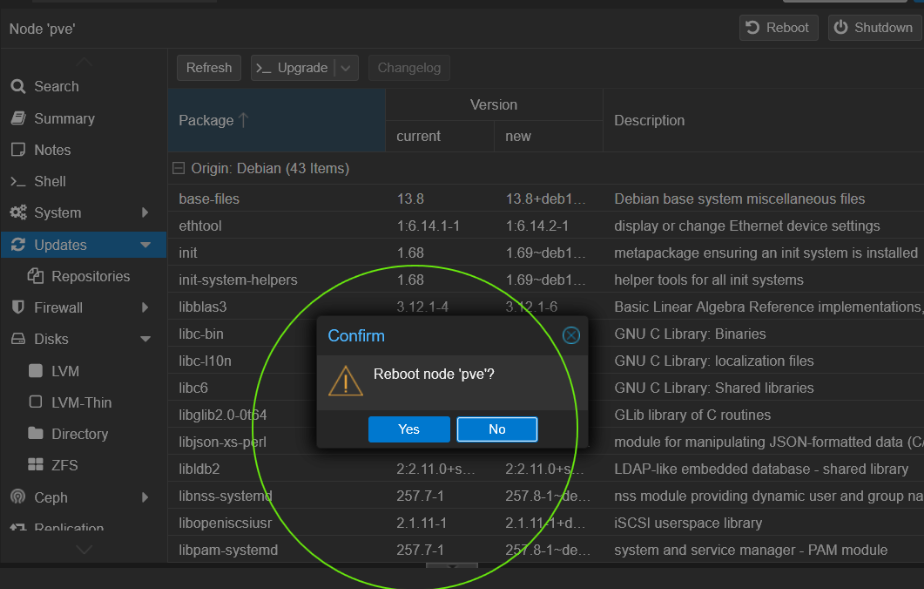Select the ethtool package row
The image size is (924, 589).
coord(546,226)
